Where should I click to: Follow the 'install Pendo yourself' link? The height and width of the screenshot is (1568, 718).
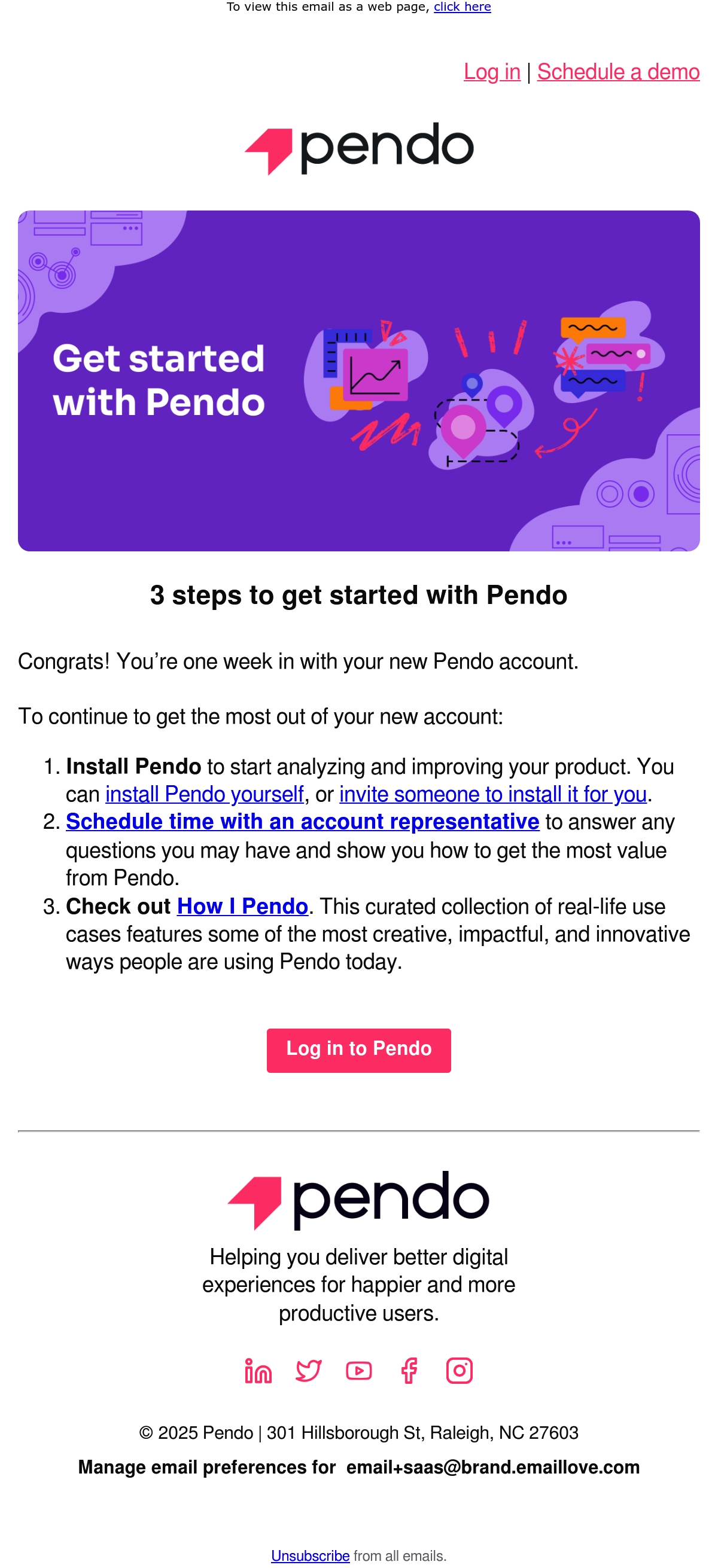click(205, 794)
